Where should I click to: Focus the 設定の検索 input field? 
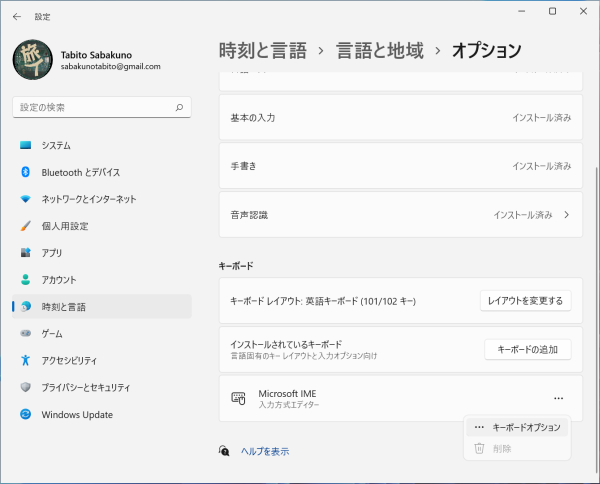pos(102,108)
